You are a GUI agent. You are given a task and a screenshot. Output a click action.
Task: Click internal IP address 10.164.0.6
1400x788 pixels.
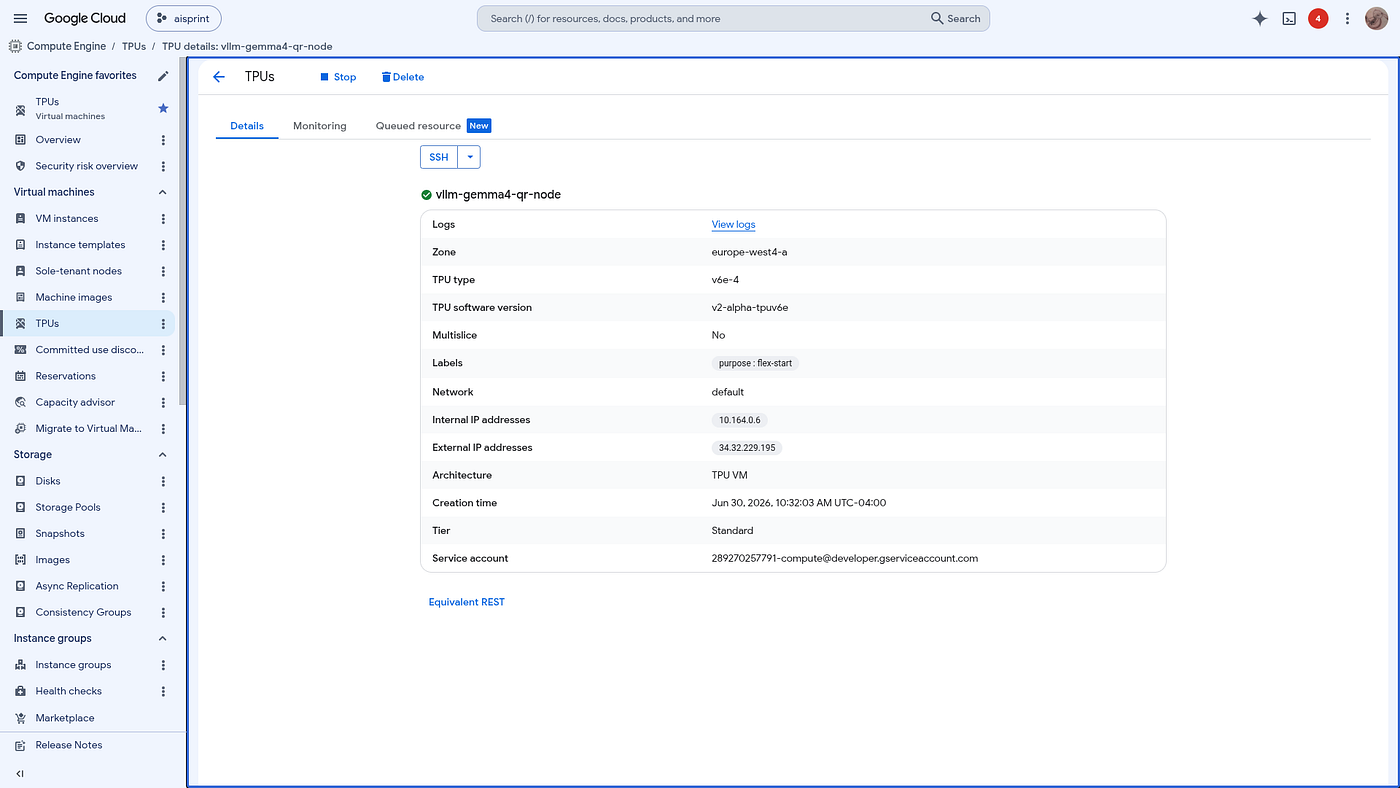[x=740, y=420]
